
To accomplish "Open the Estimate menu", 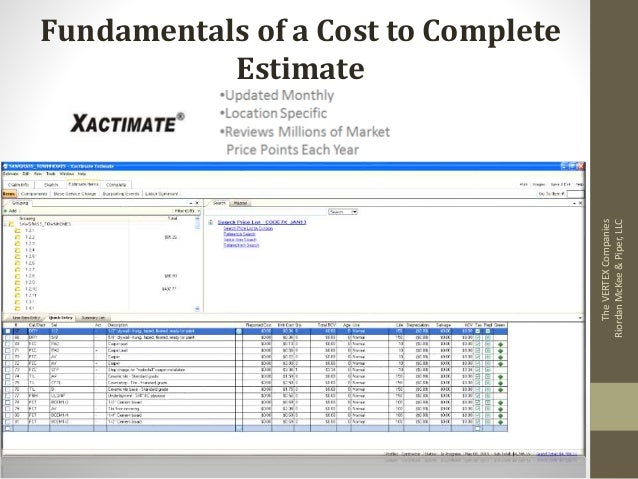I will tap(11, 174).
